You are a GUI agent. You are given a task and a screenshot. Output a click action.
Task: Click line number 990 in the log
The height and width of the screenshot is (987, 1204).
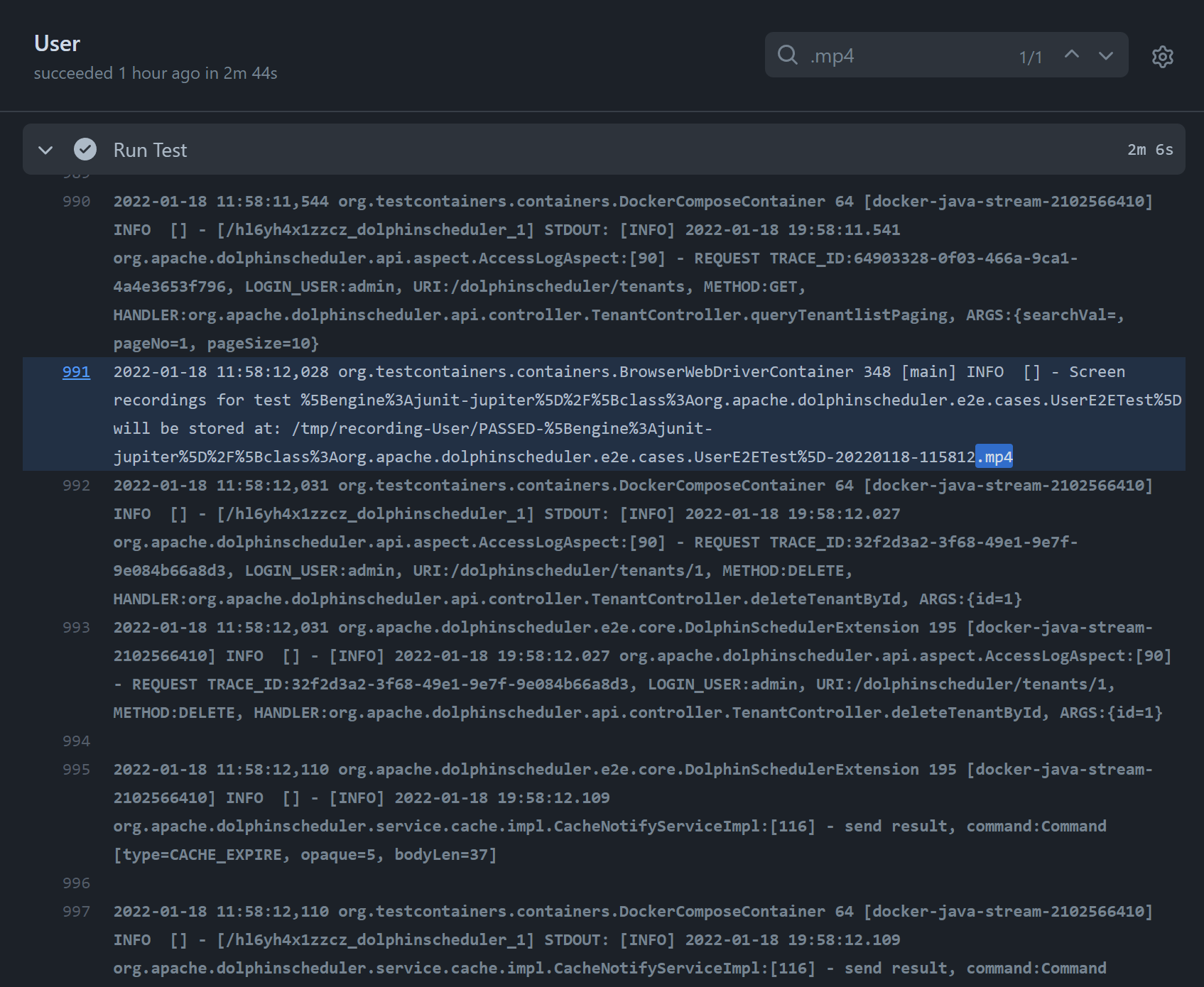76,202
